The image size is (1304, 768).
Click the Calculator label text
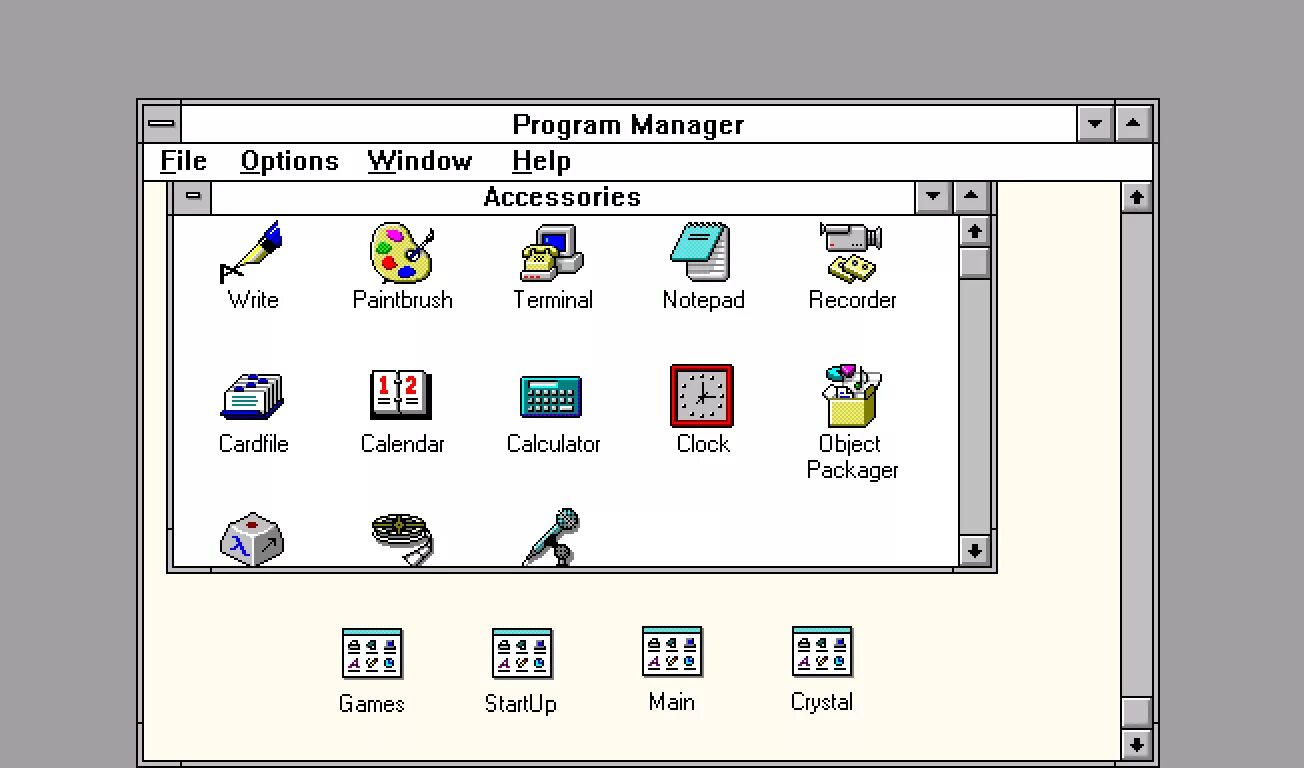click(x=553, y=444)
